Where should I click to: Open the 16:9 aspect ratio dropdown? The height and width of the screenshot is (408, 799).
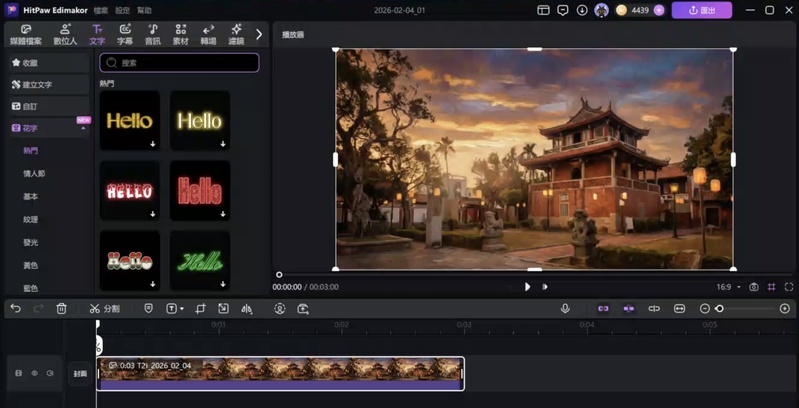tap(729, 287)
